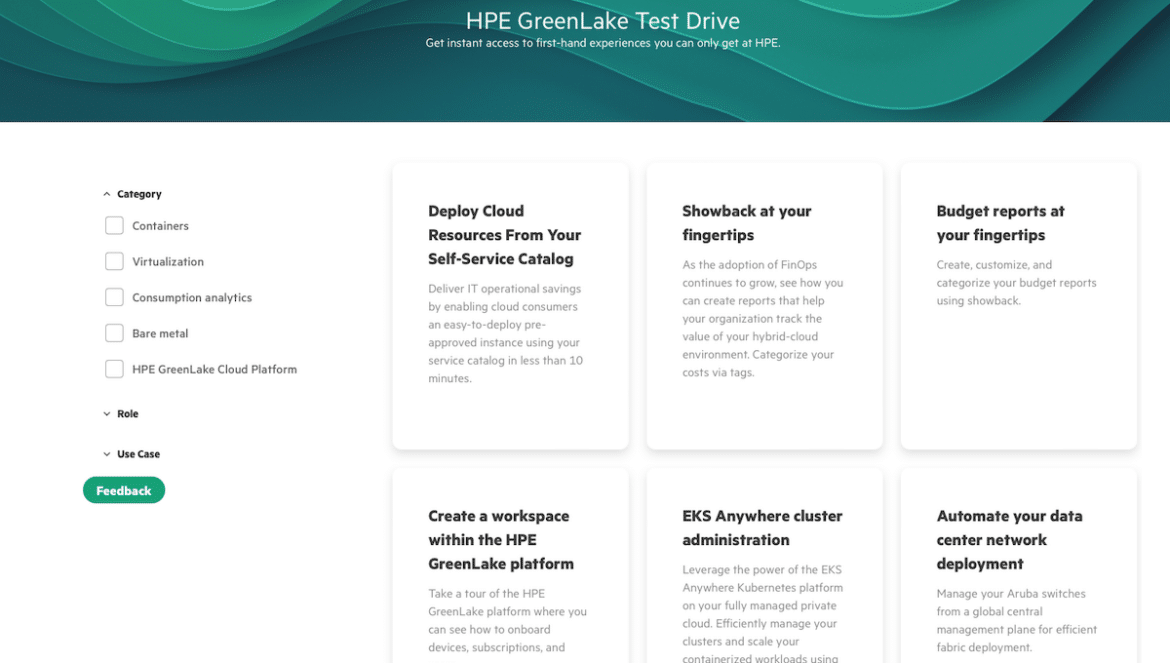The image size is (1170, 663).
Task: Tick the Virtualization filter checkbox
Action: click(x=114, y=261)
